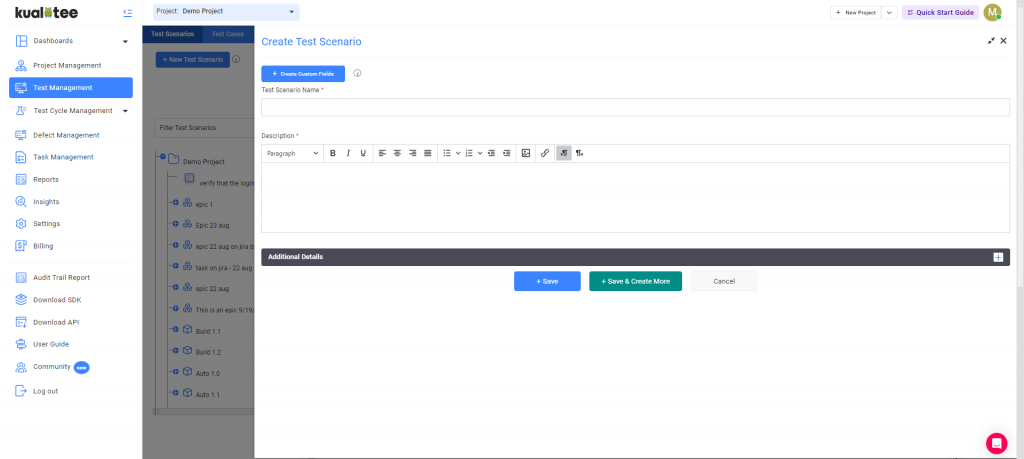Open the User Guide
The height and width of the screenshot is (459, 1024).
[51, 344]
